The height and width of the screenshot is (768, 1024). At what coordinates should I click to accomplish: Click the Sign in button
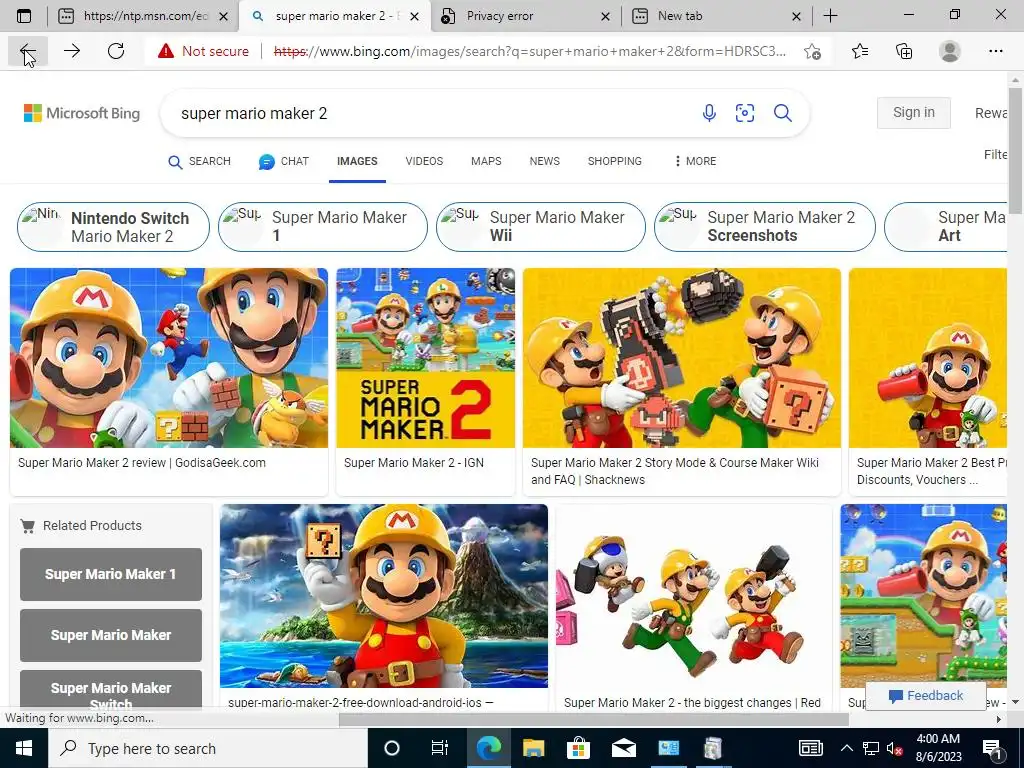[913, 113]
